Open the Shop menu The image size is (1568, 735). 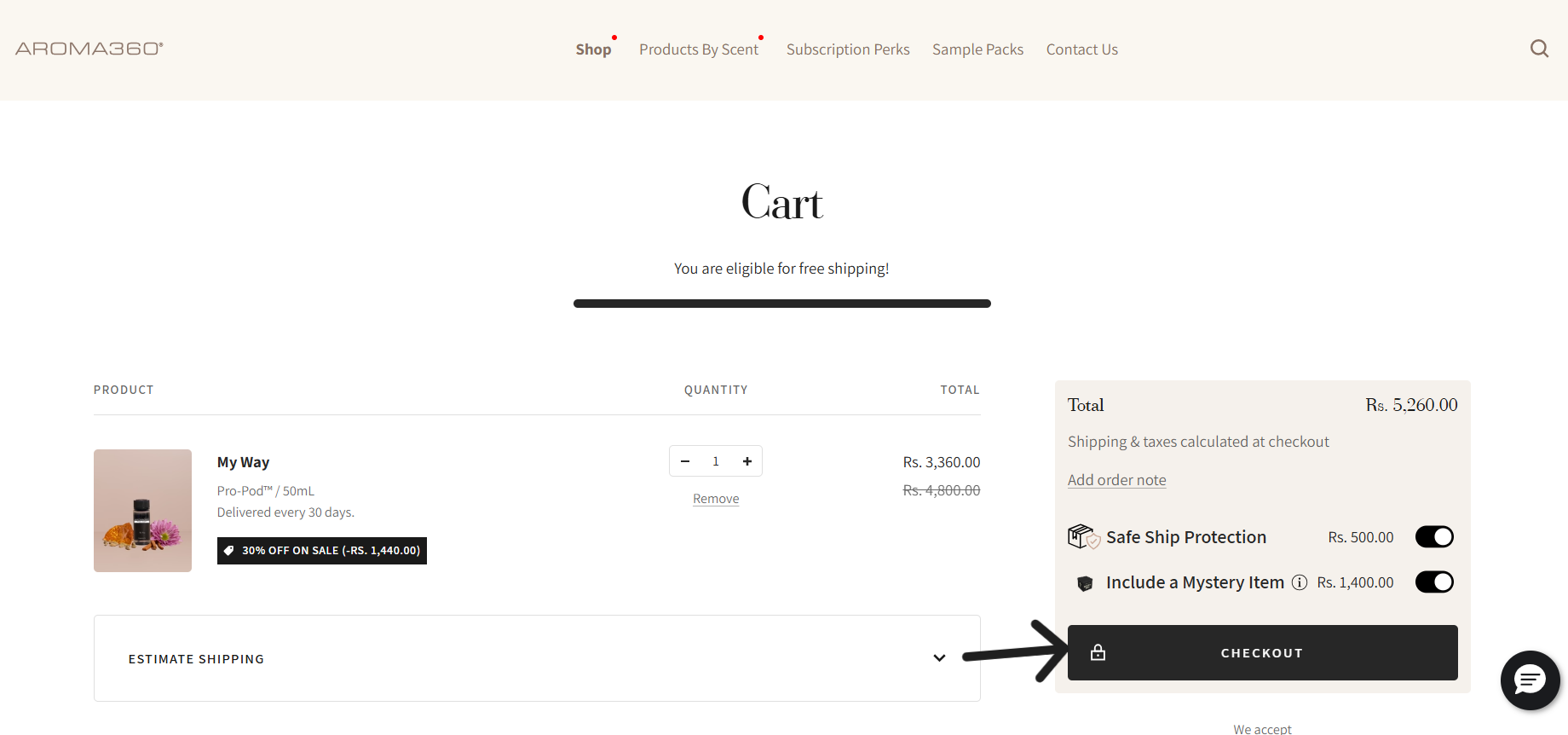click(593, 49)
